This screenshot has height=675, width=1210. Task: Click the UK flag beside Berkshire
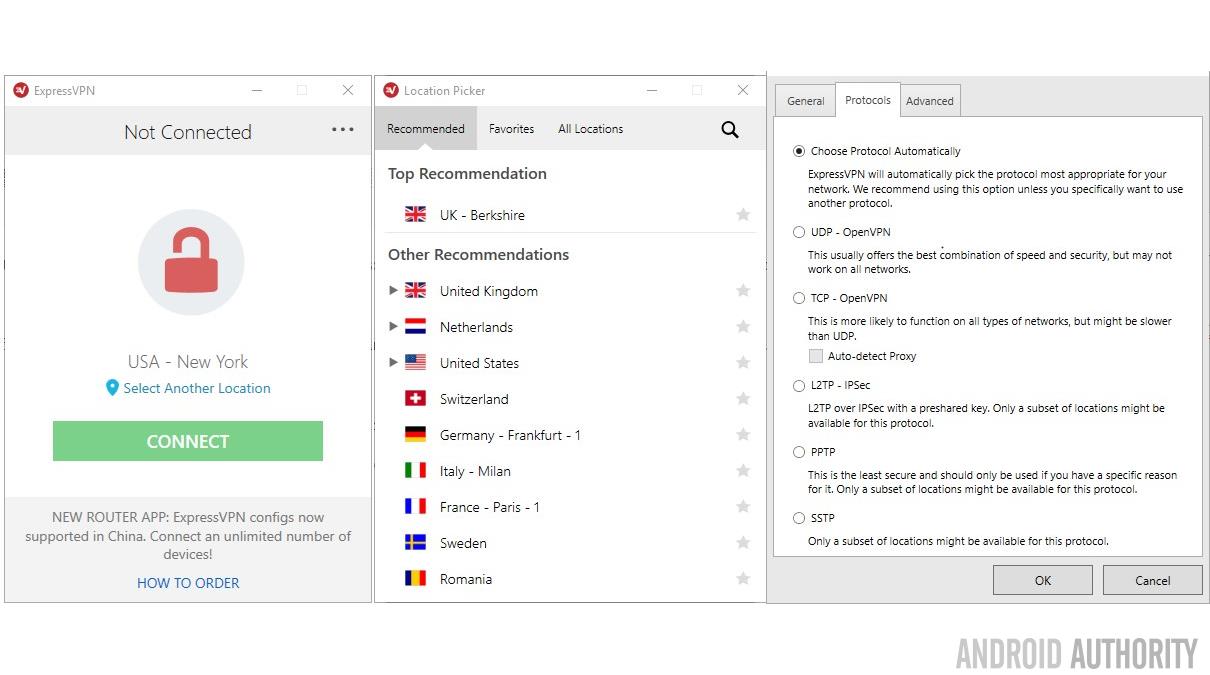pos(415,214)
